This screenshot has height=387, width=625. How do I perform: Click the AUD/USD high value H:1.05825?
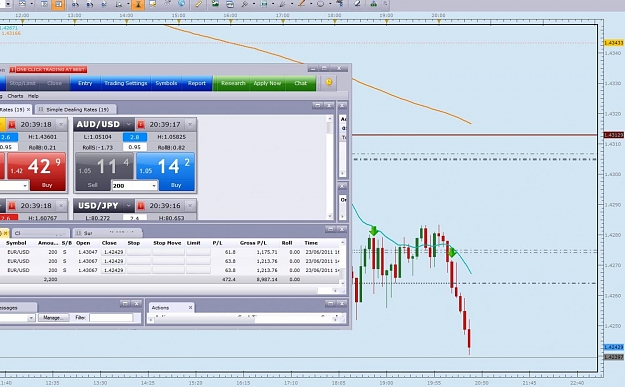tap(171, 137)
